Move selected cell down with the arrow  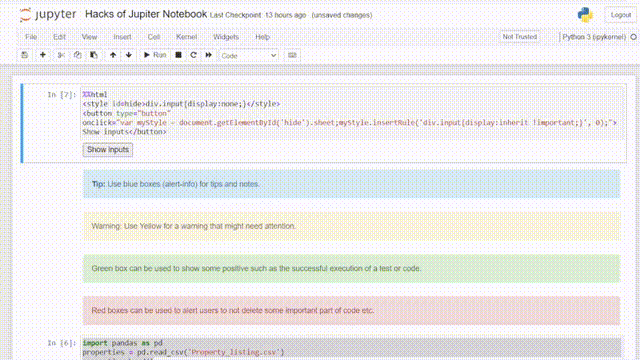pos(129,55)
